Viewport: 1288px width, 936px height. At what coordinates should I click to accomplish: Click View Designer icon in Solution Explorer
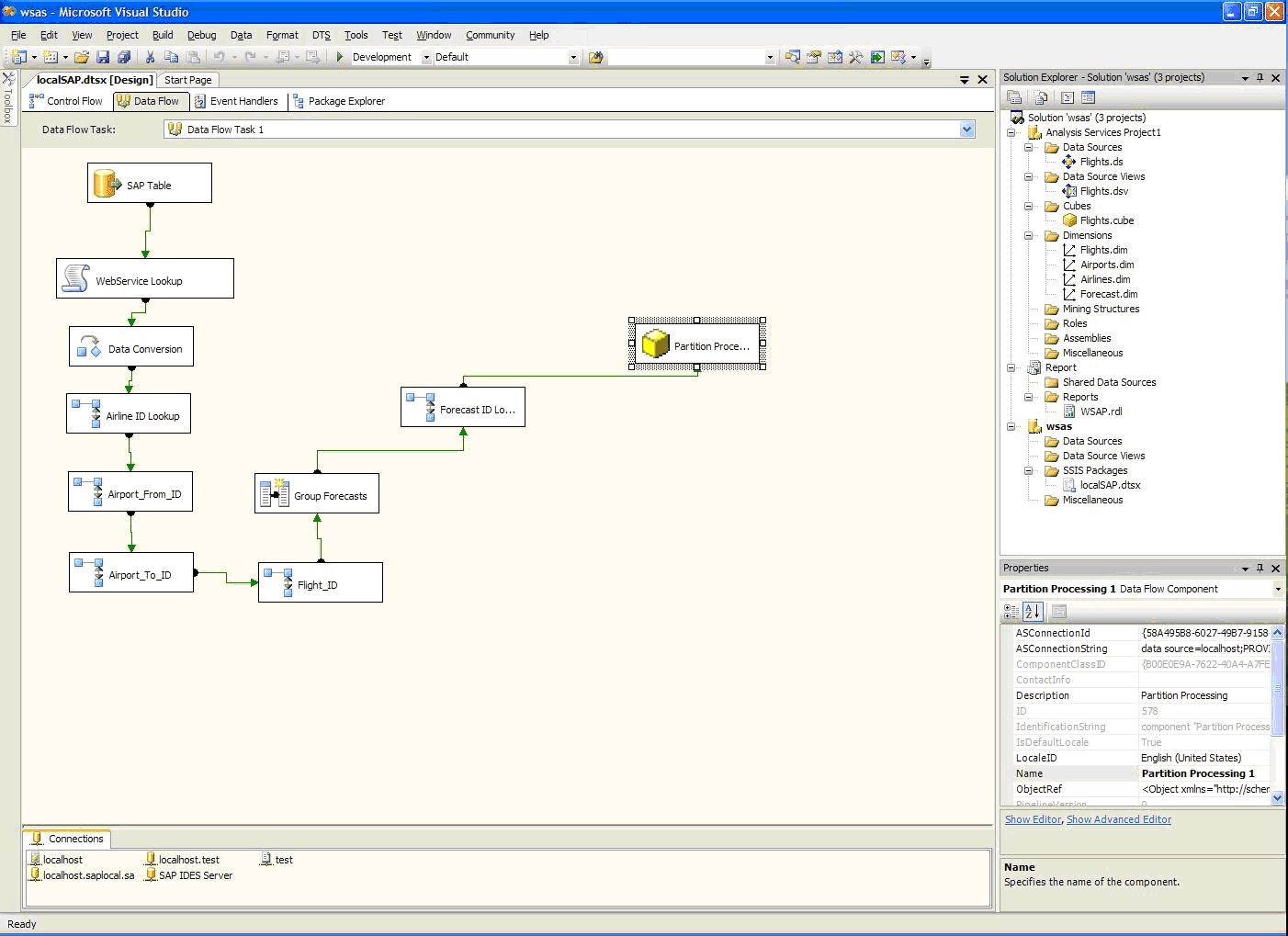[x=1089, y=97]
